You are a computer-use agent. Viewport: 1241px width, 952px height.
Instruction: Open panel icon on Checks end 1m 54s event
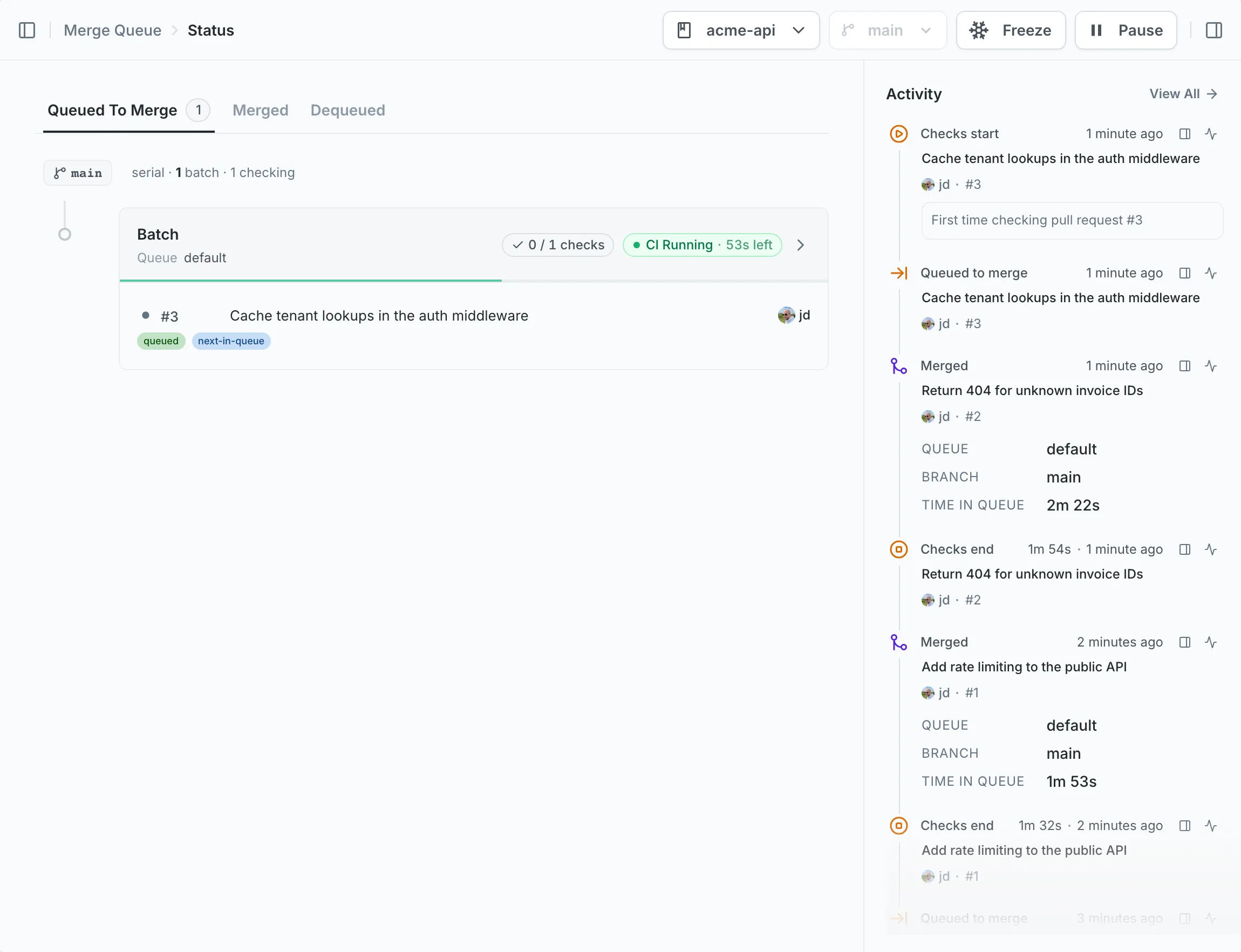1185,549
